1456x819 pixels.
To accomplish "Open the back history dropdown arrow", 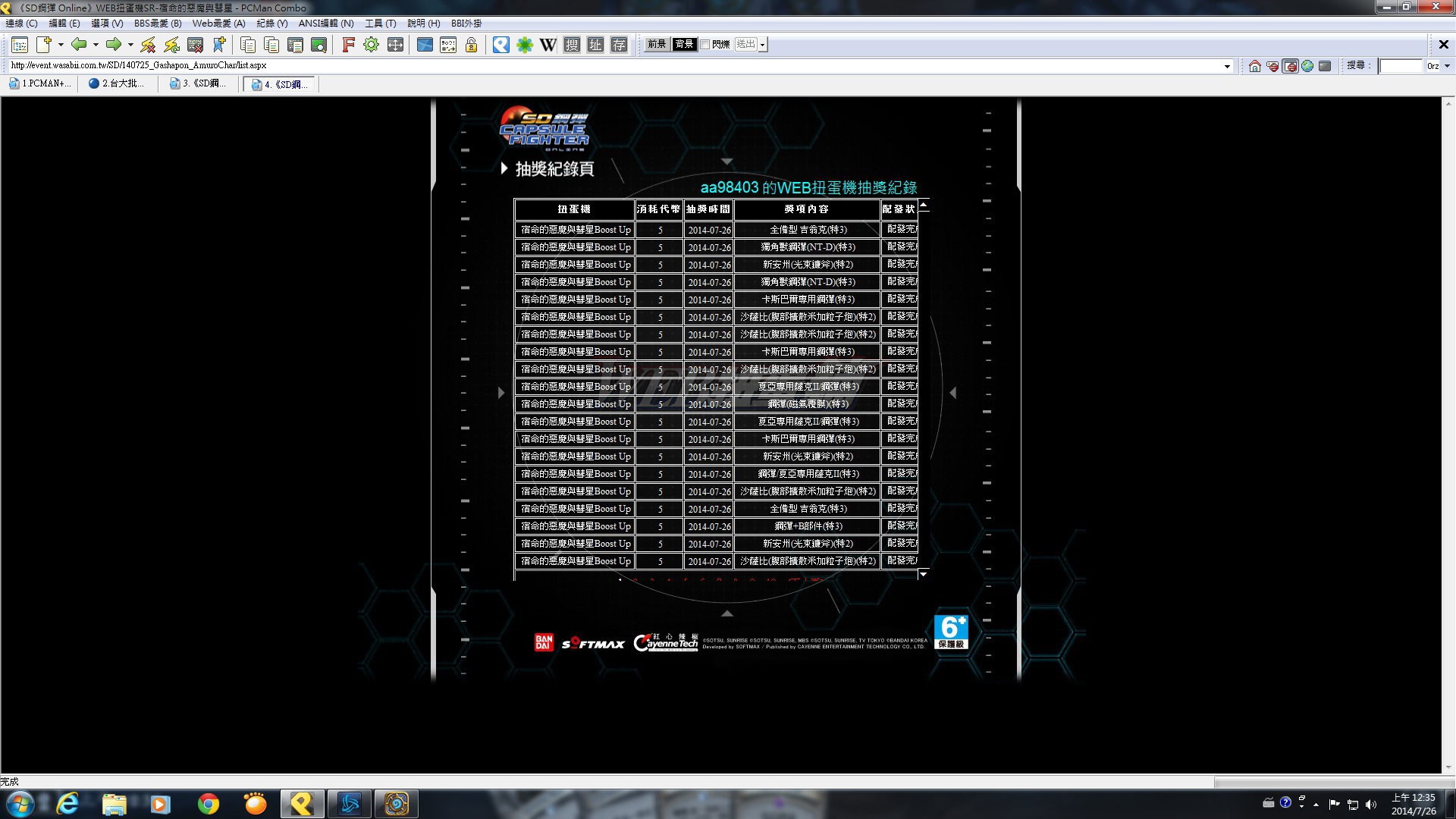I will [x=96, y=45].
